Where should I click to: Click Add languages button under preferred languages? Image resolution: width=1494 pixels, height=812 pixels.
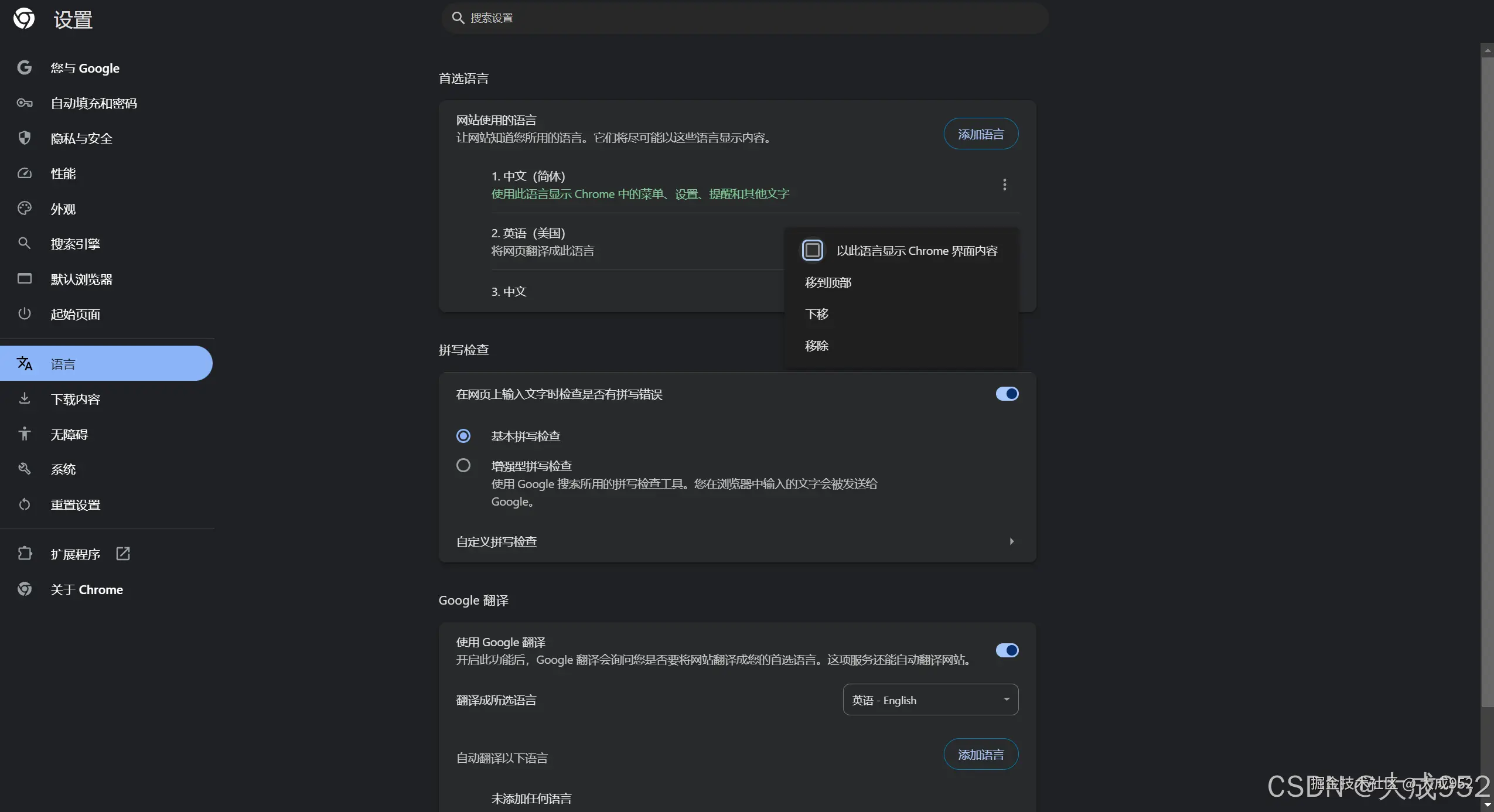point(980,134)
